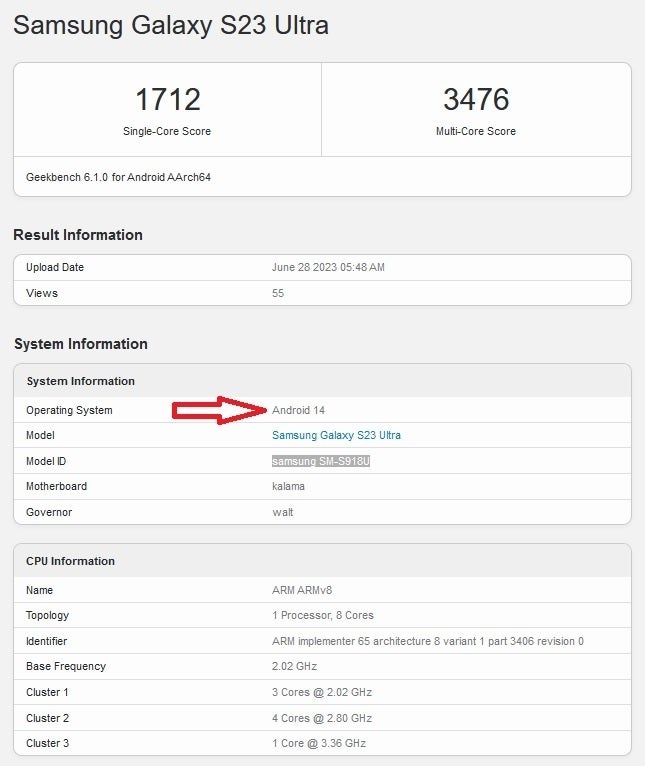Click the large System Information section heading
This screenshot has height=766, width=645.
(81, 344)
